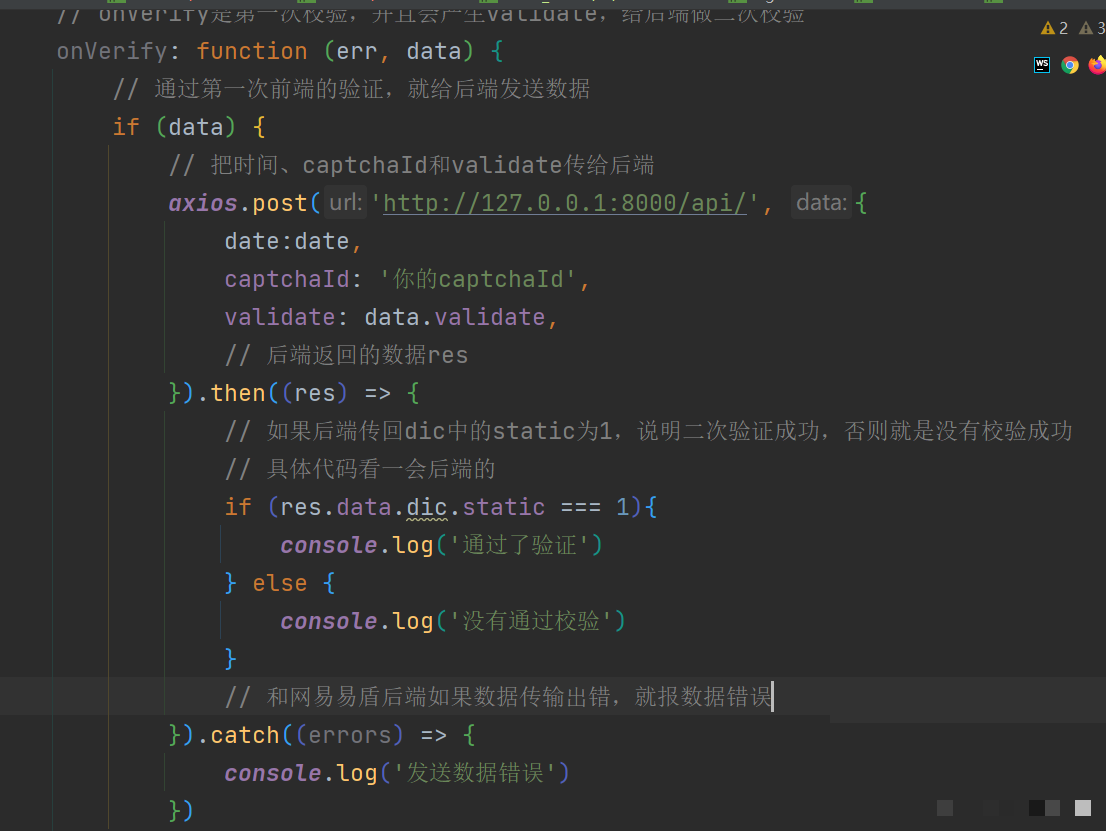This screenshot has width=1106, height=831.
Task: Click the 'catch' method call
Action: [245, 735]
